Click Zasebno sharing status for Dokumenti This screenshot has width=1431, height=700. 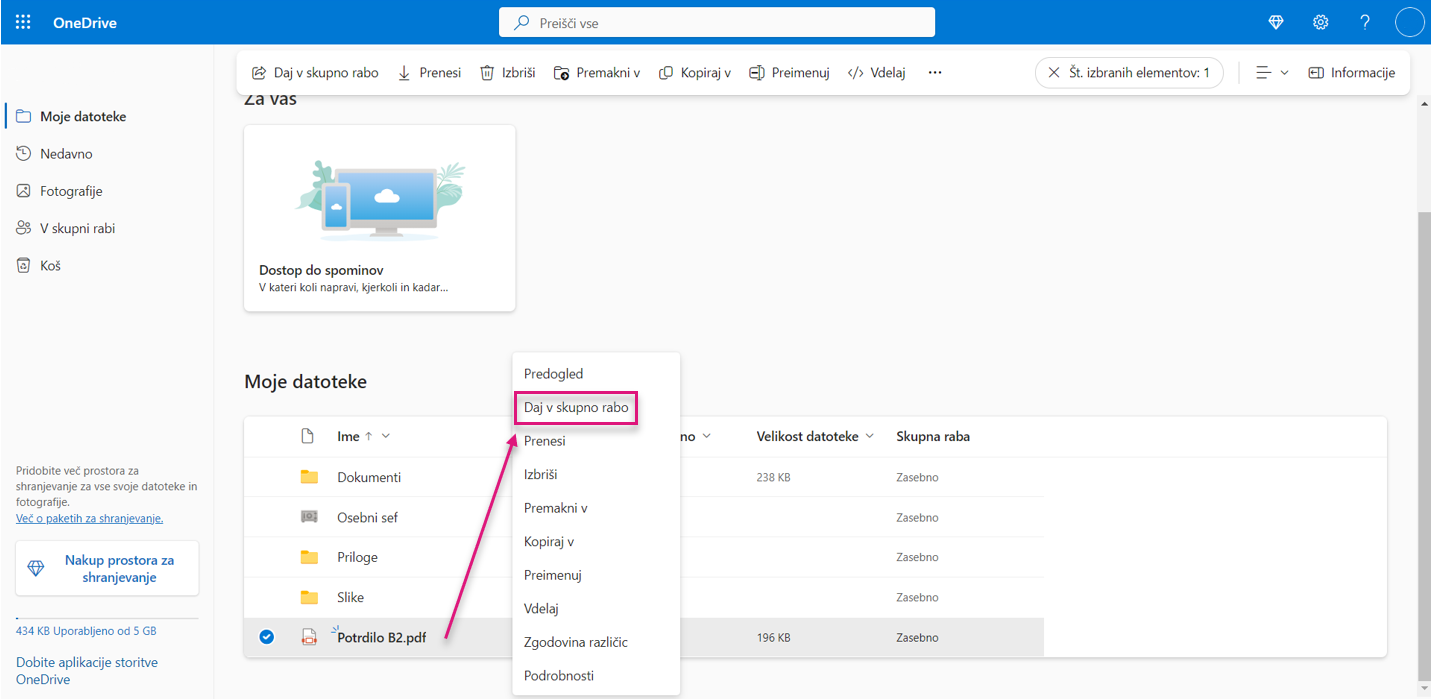click(917, 477)
